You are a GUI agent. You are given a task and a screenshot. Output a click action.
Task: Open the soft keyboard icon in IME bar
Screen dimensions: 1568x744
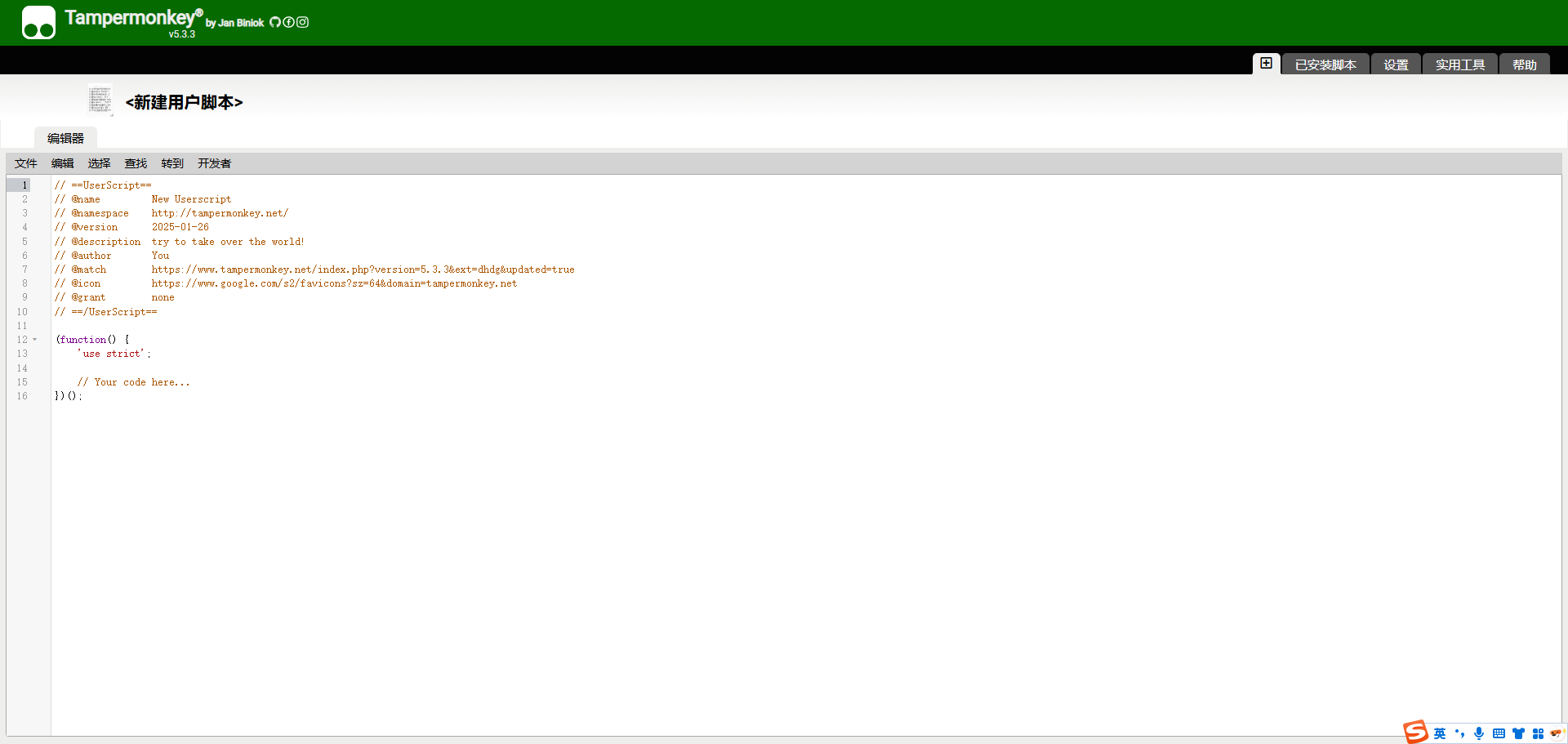[1499, 733]
